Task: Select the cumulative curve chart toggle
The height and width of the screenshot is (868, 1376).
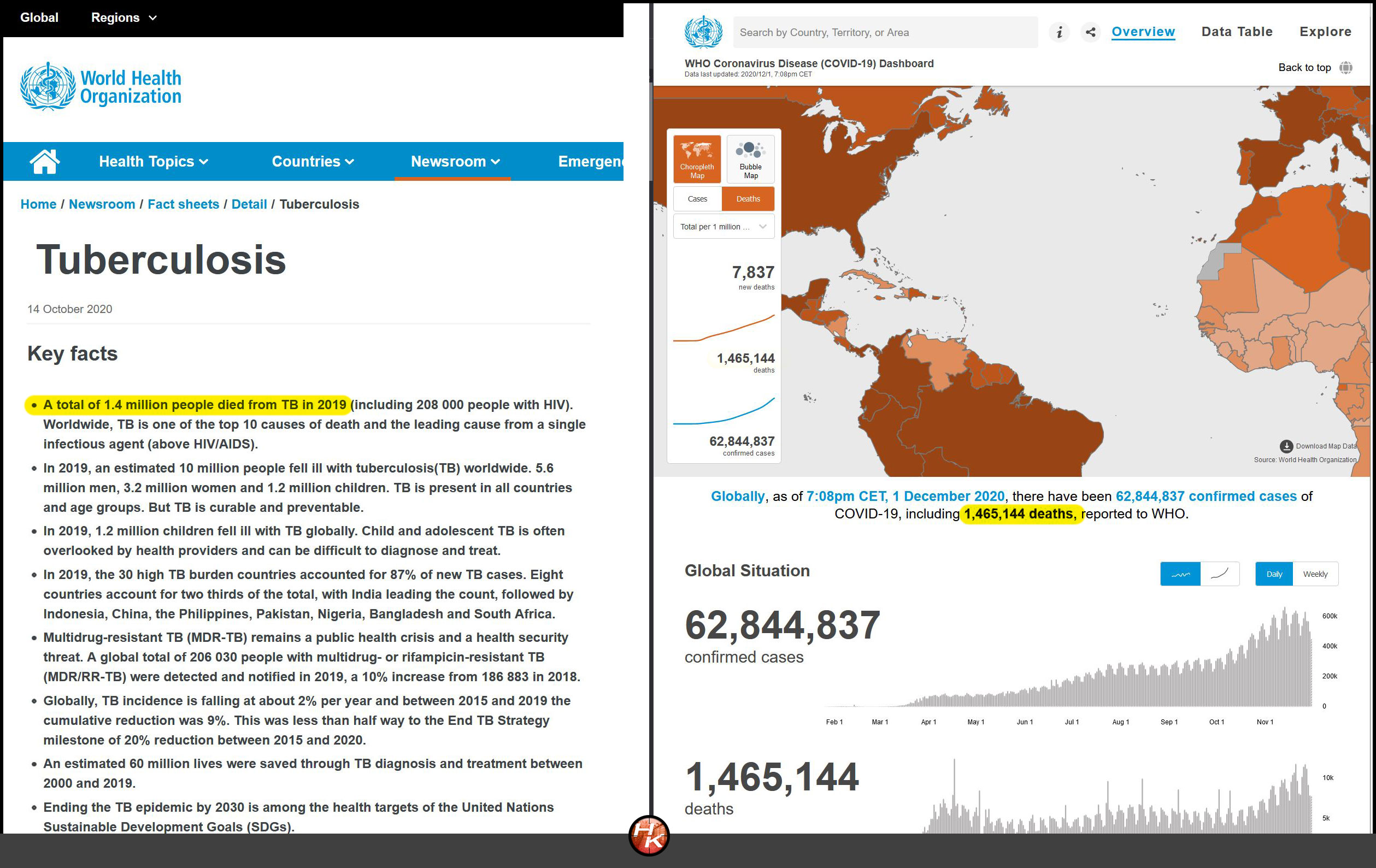Action: point(1219,574)
